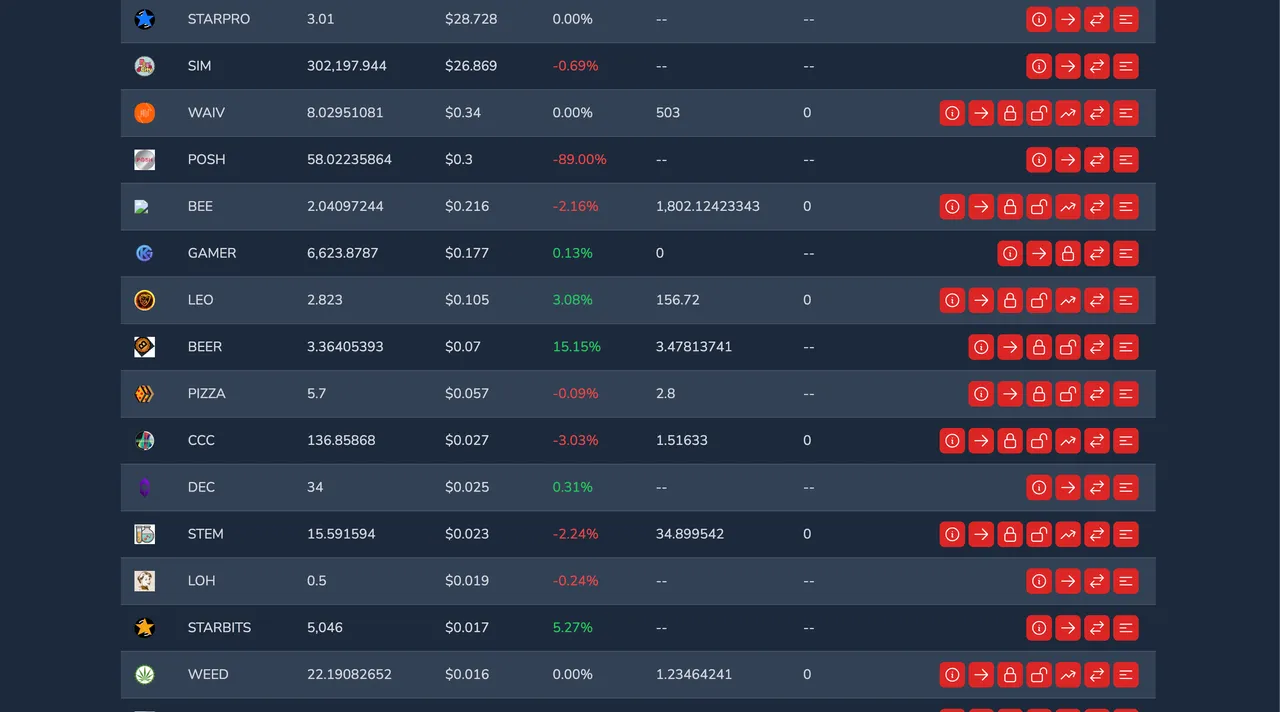Unstake BEER via the open-lock icon
The image size is (1280, 712).
[1068, 347]
